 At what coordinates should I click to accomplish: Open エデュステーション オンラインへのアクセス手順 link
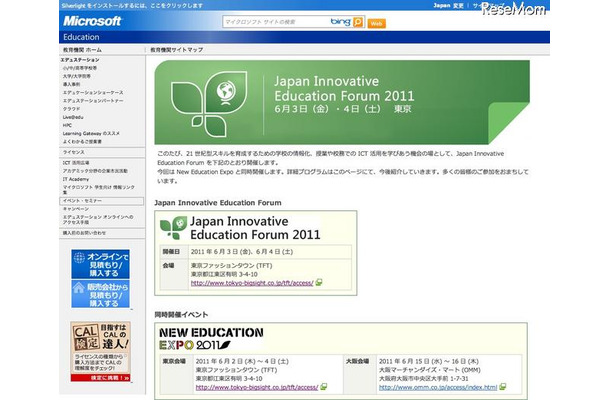click(98, 219)
